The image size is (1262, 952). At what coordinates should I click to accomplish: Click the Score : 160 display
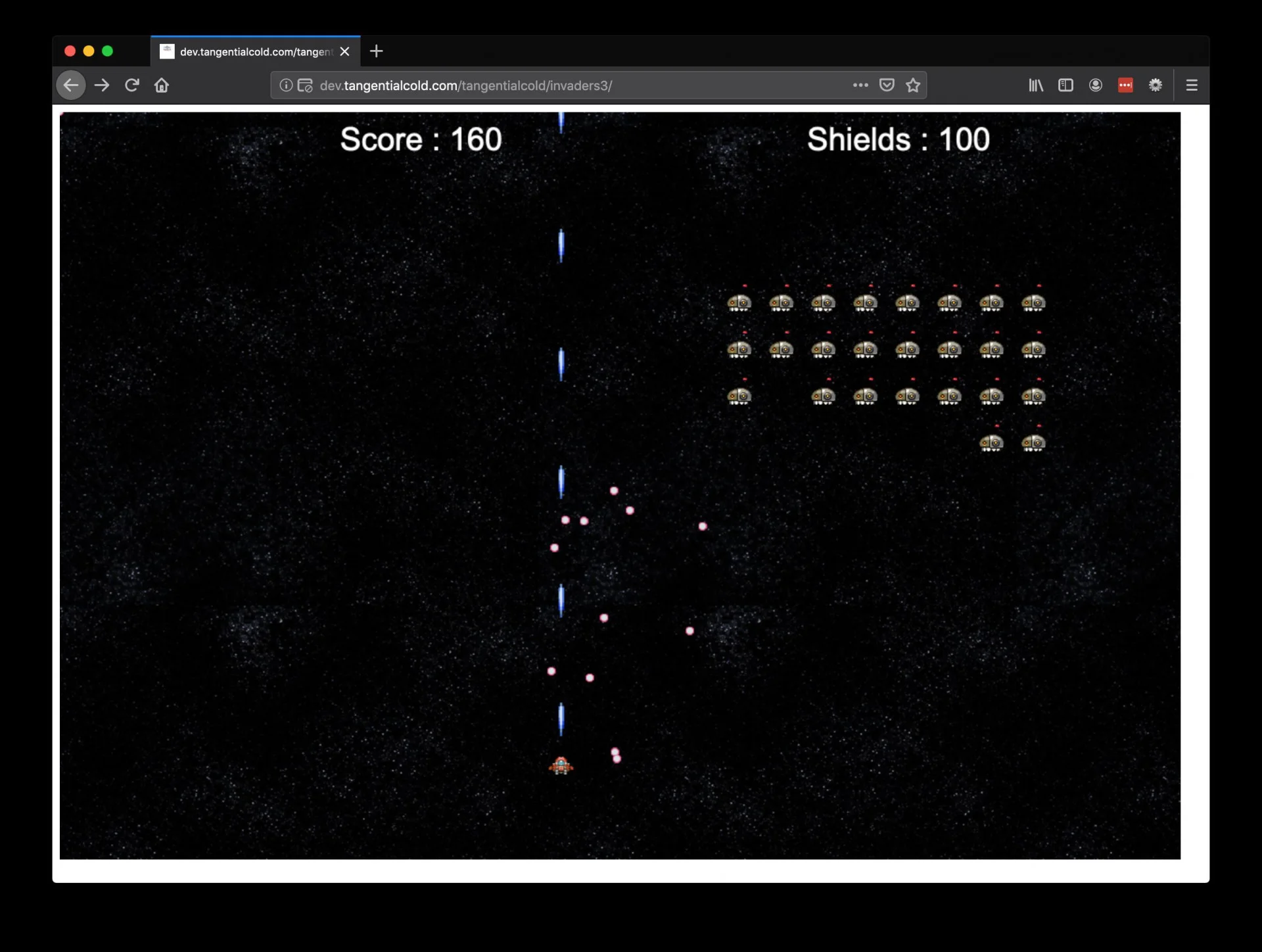pyautogui.click(x=421, y=139)
